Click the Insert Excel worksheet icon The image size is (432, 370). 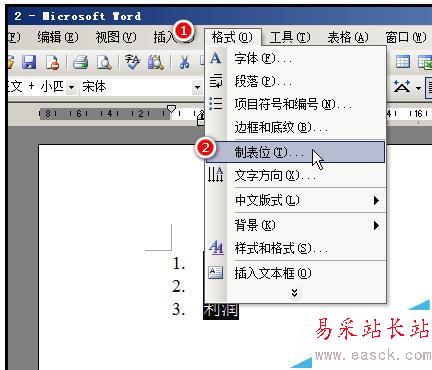point(425,63)
